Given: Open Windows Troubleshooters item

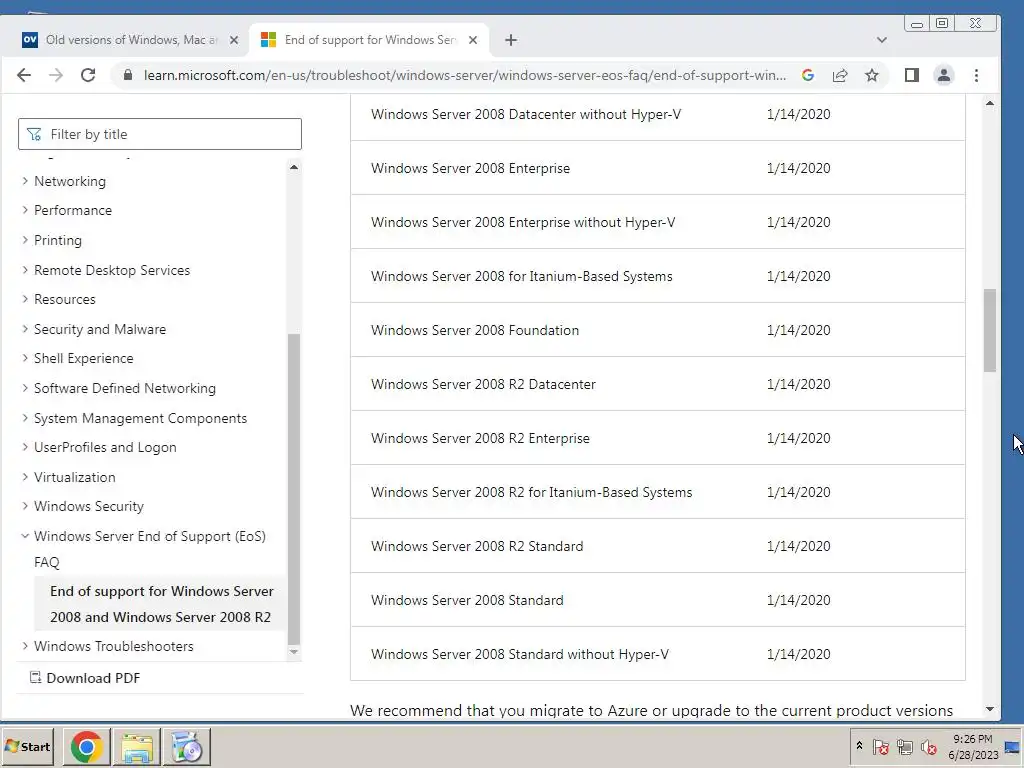Looking at the screenshot, I should (114, 646).
